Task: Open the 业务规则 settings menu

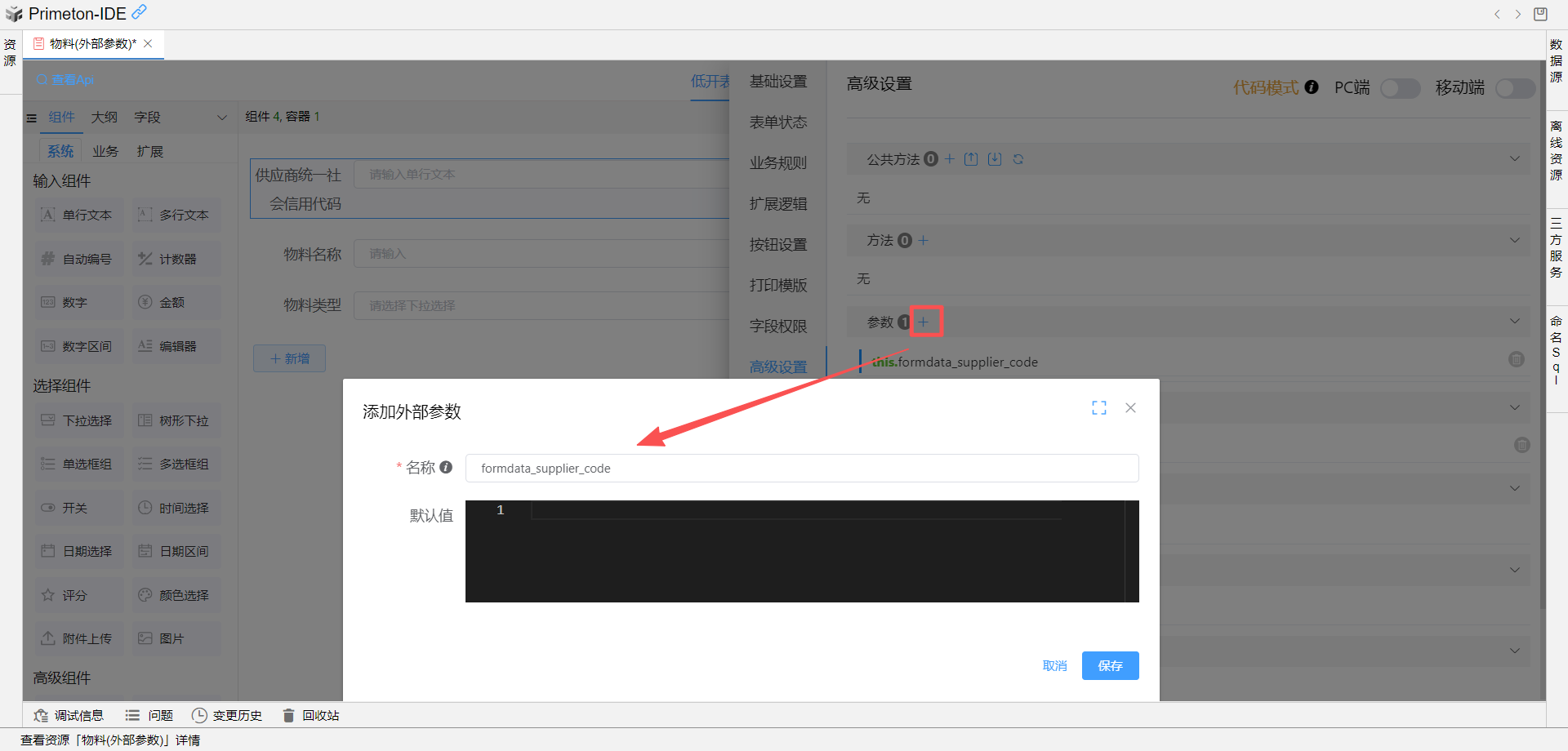Action: (x=777, y=163)
